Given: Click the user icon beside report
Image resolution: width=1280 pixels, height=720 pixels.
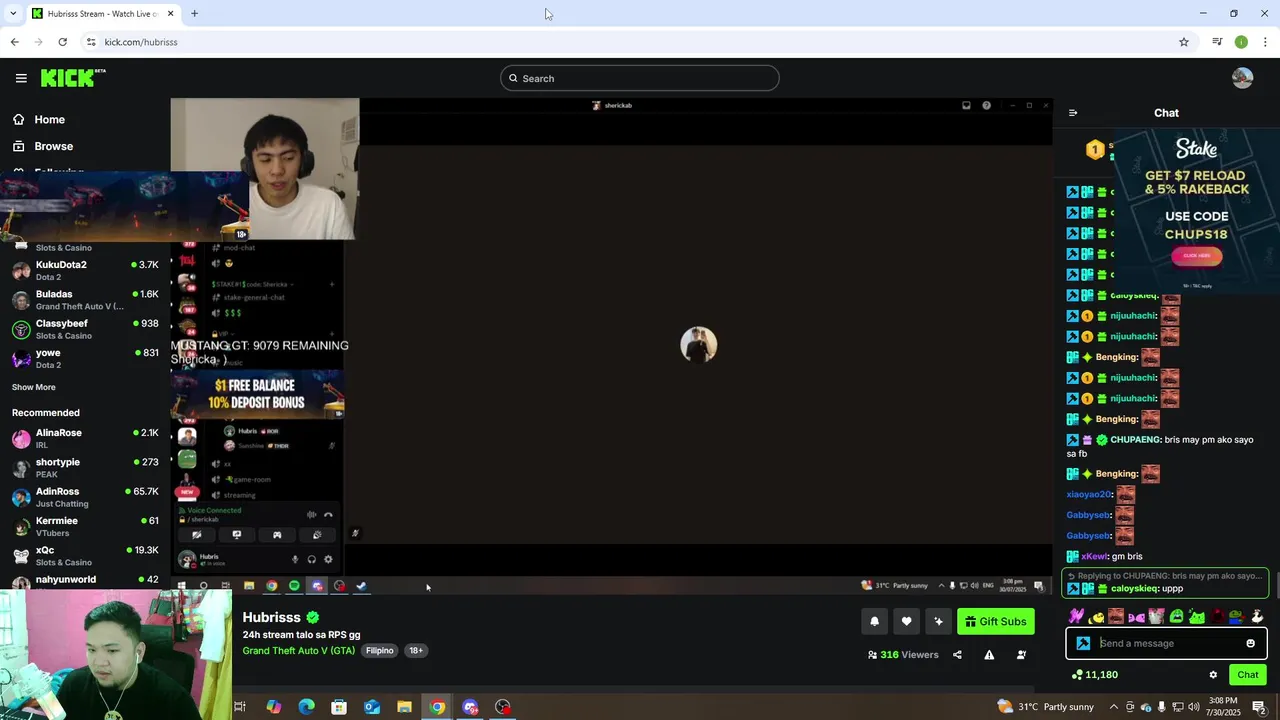Looking at the screenshot, I should [x=1021, y=655].
